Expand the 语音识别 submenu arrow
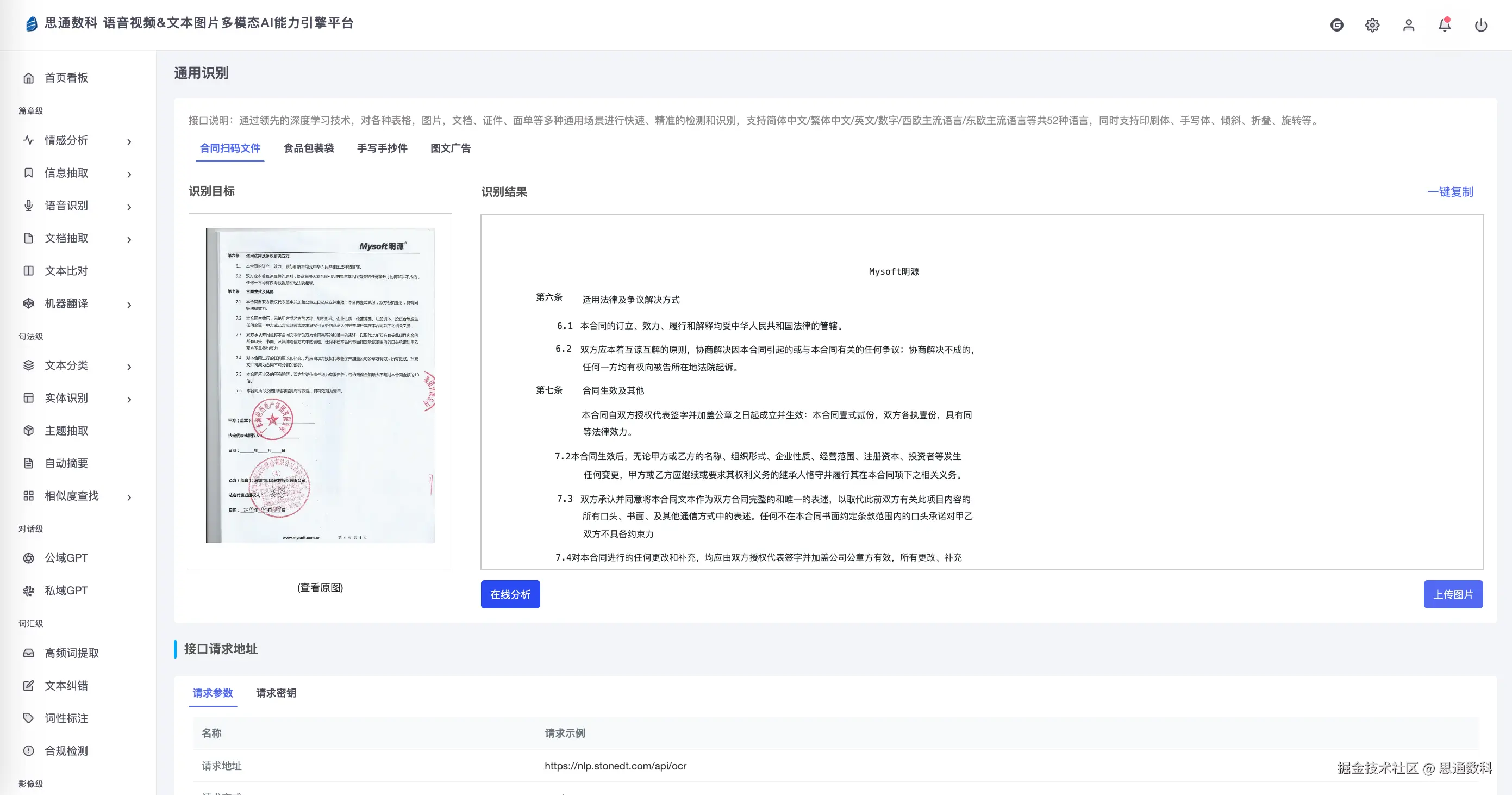The image size is (1512, 795). [x=129, y=207]
